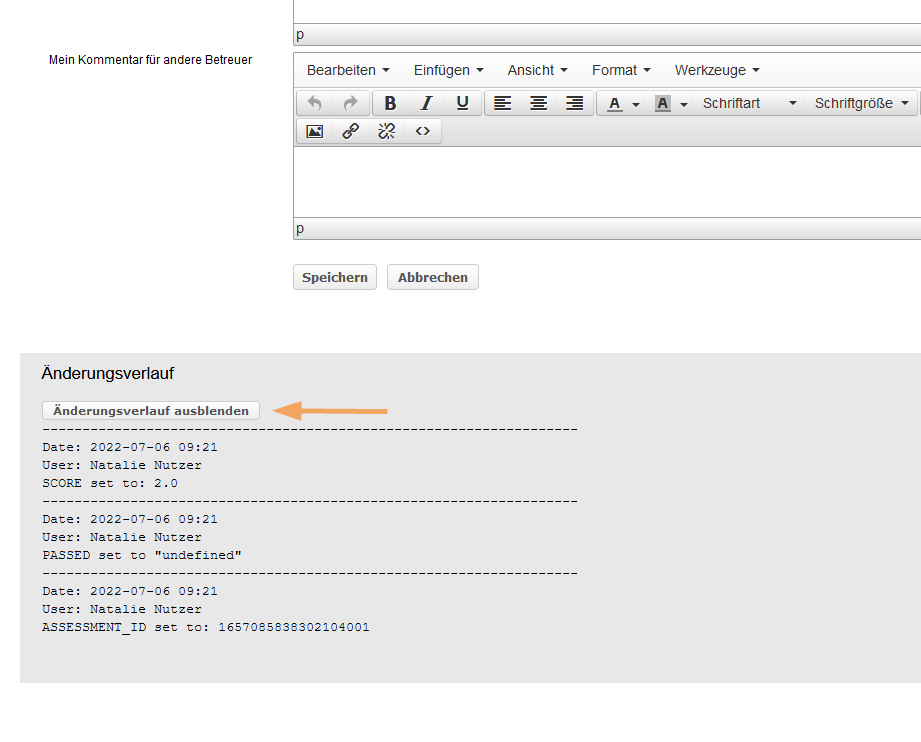Toggle bold formatting

pyautogui.click(x=390, y=103)
